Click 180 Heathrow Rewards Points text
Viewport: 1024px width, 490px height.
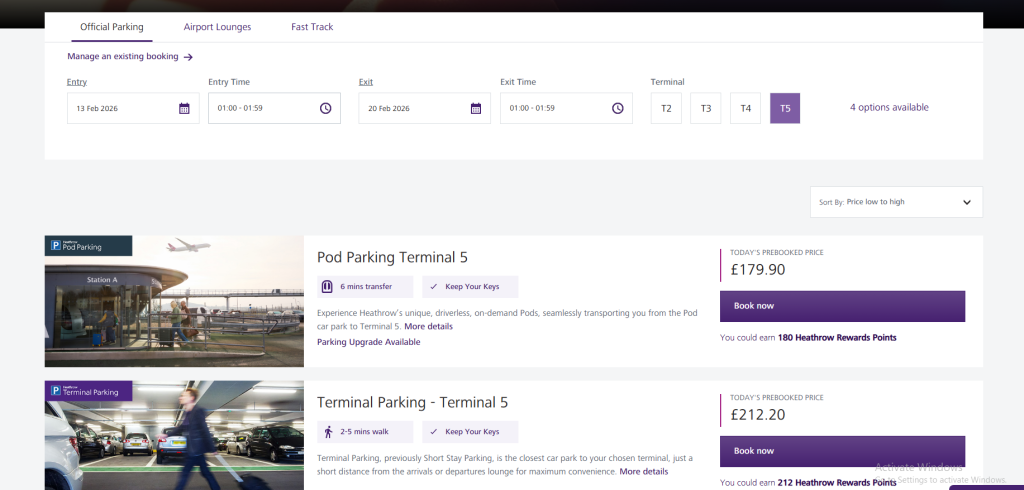coord(837,338)
